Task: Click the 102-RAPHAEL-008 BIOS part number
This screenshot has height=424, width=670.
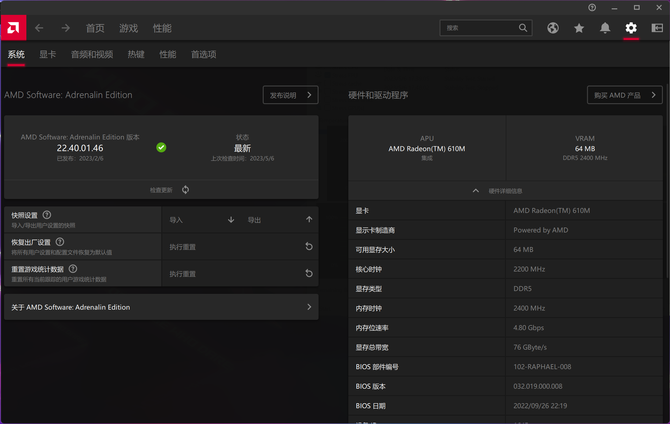Action: [x=542, y=367]
